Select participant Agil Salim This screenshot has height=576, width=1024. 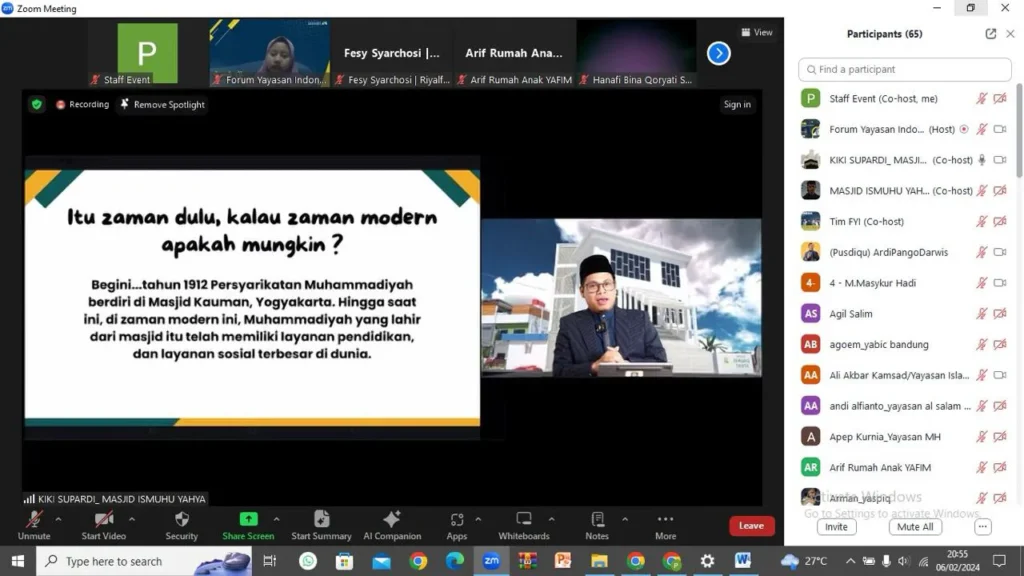pos(904,313)
